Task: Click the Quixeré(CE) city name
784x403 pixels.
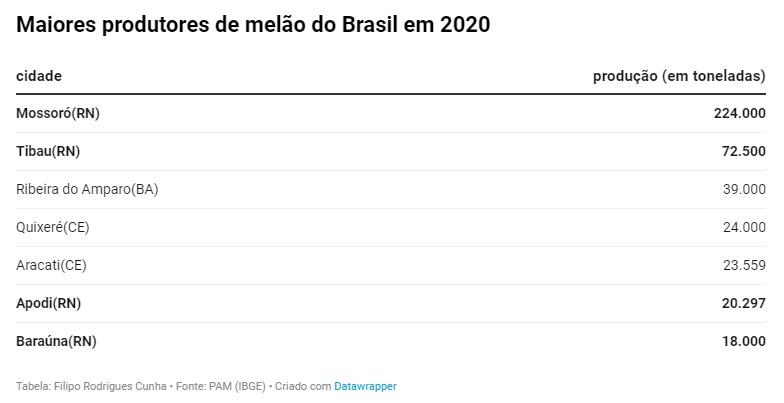Action: pos(53,227)
